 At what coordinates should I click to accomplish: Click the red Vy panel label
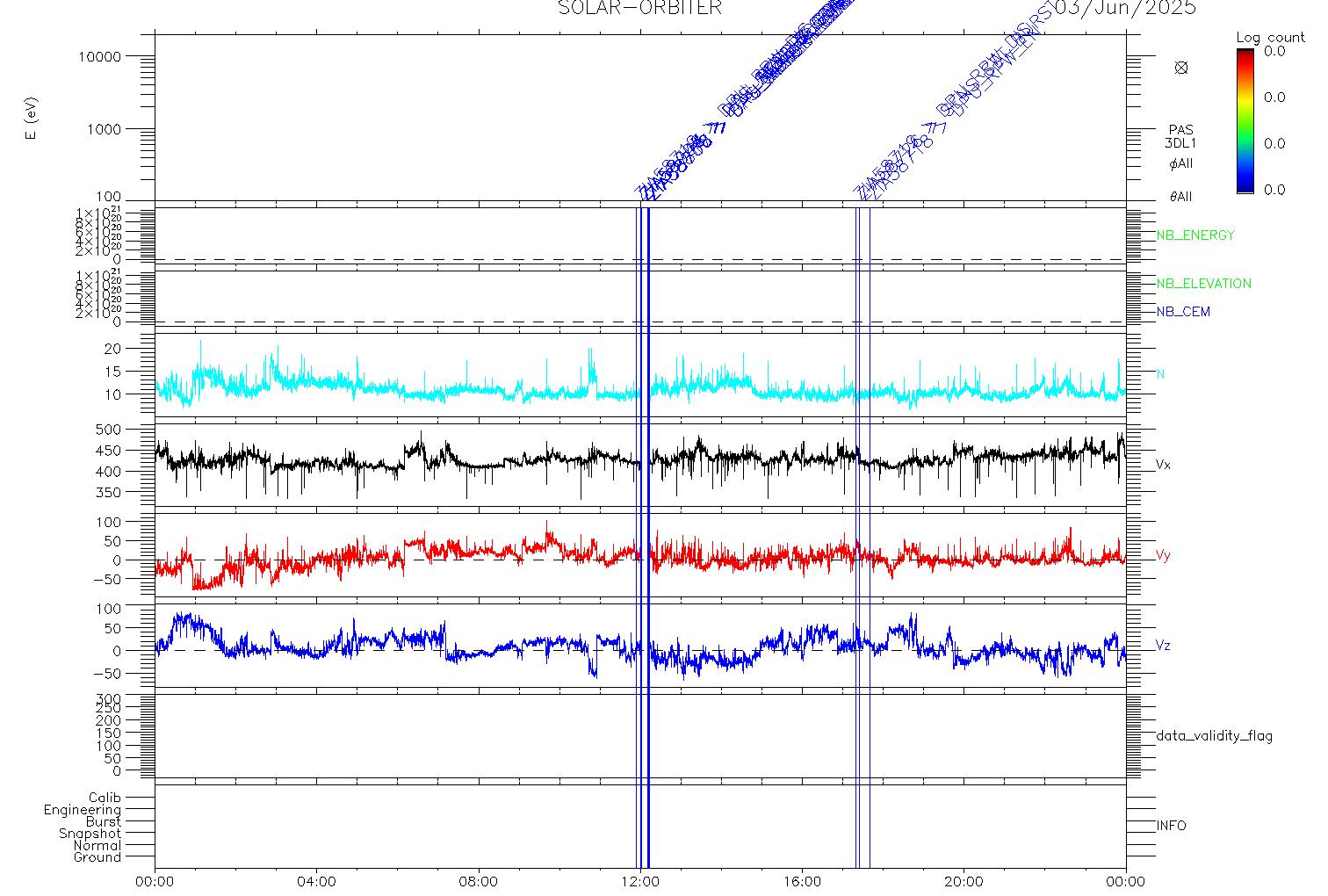(1163, 556)
